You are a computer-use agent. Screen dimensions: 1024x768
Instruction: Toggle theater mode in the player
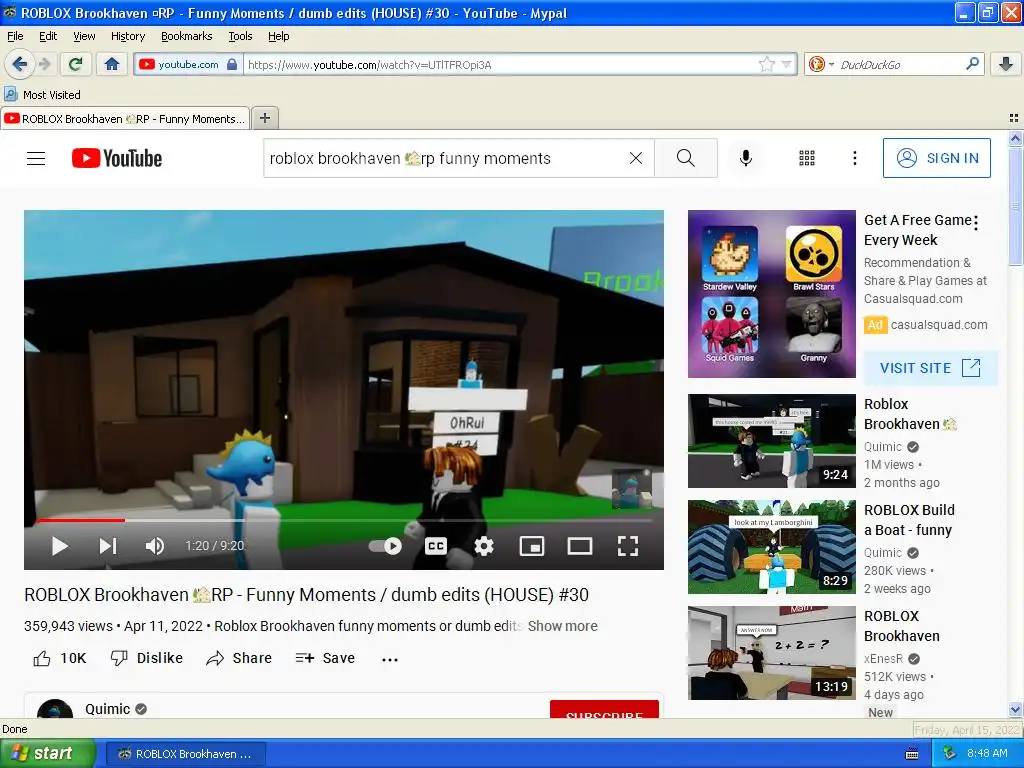(x=579, y=546)
